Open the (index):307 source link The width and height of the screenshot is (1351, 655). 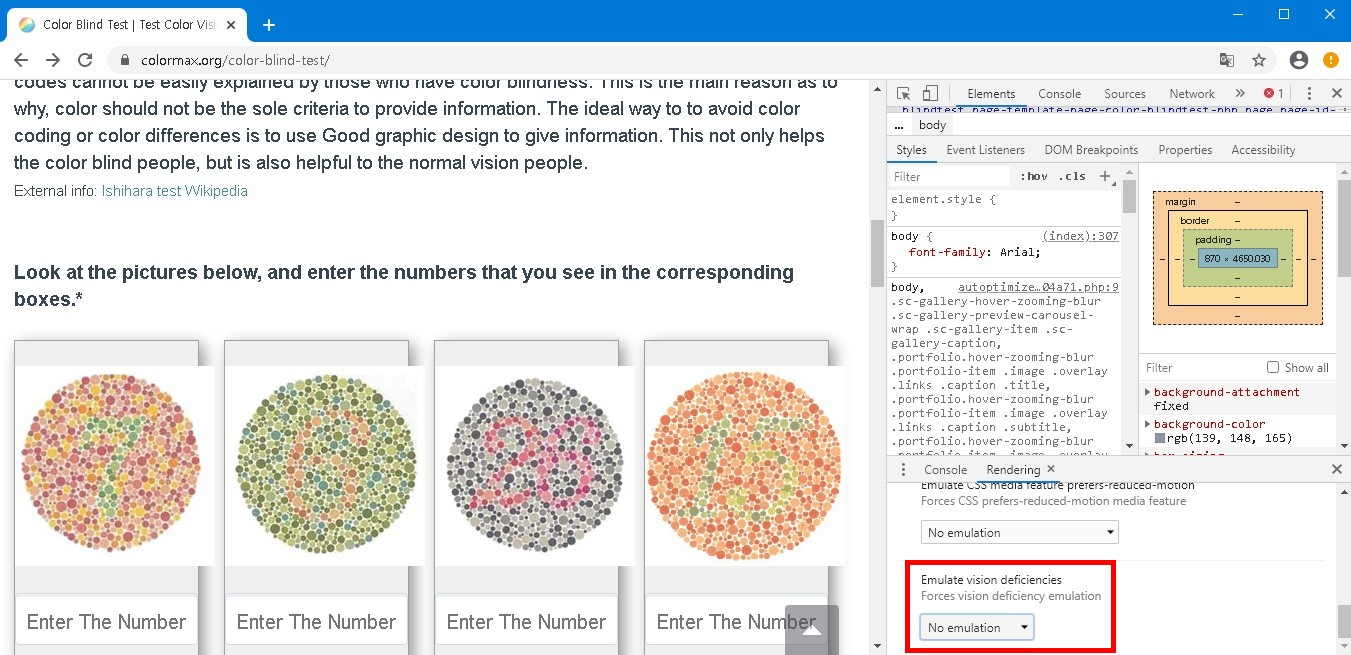coord(1080,236)
